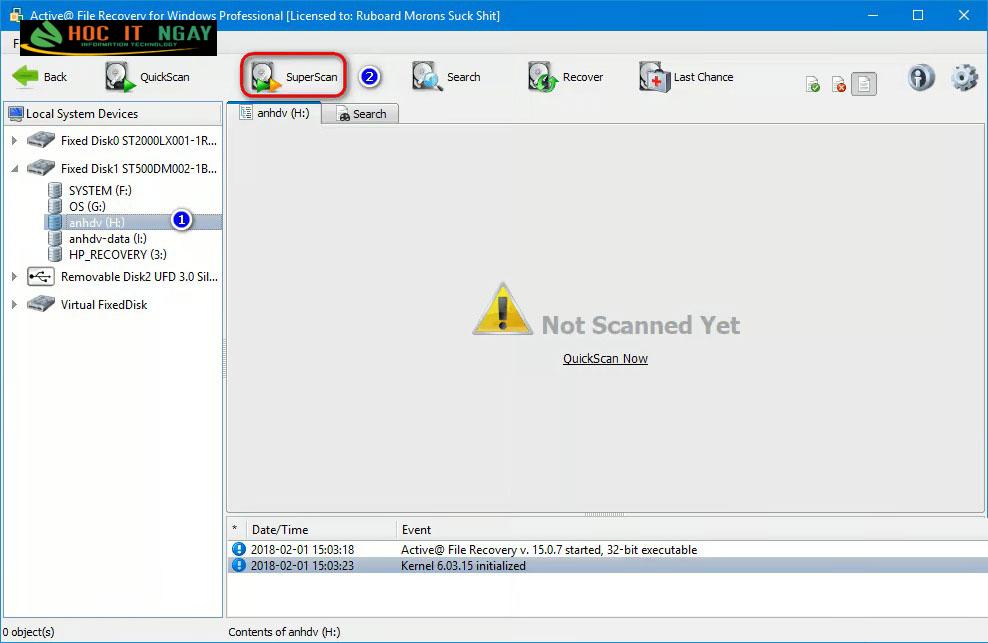Open the Last Chance recovery tool

[686, 77]
